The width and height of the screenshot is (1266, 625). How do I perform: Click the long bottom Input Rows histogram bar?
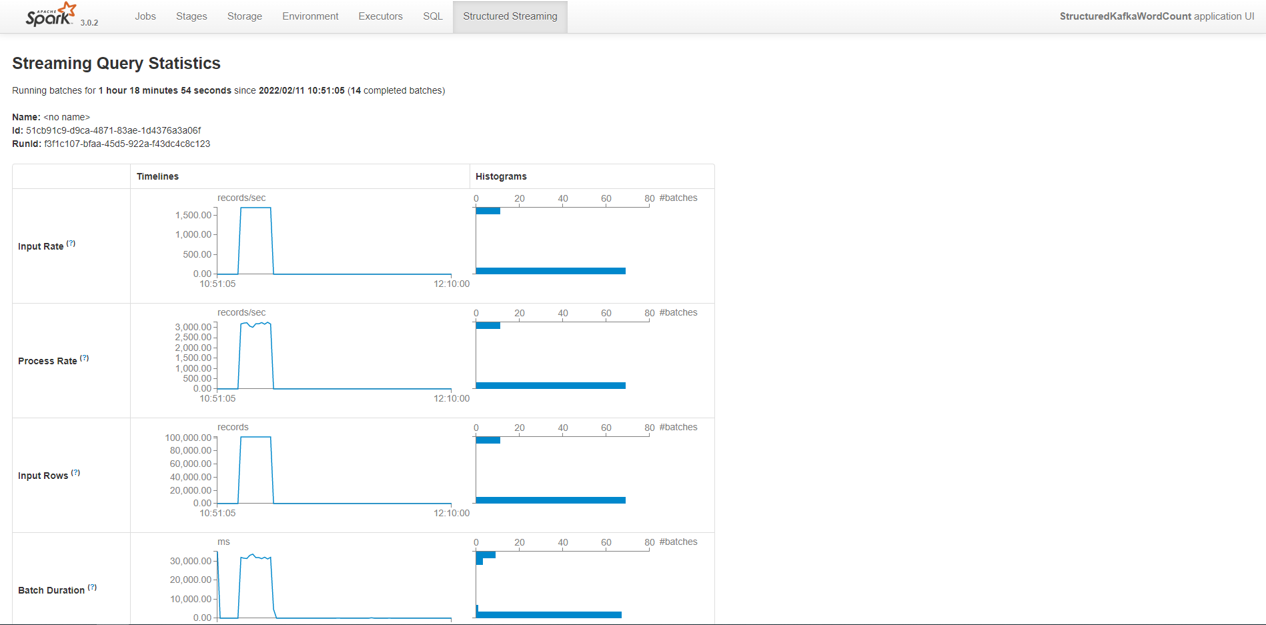pyautogui.click(x=550, y=500)
